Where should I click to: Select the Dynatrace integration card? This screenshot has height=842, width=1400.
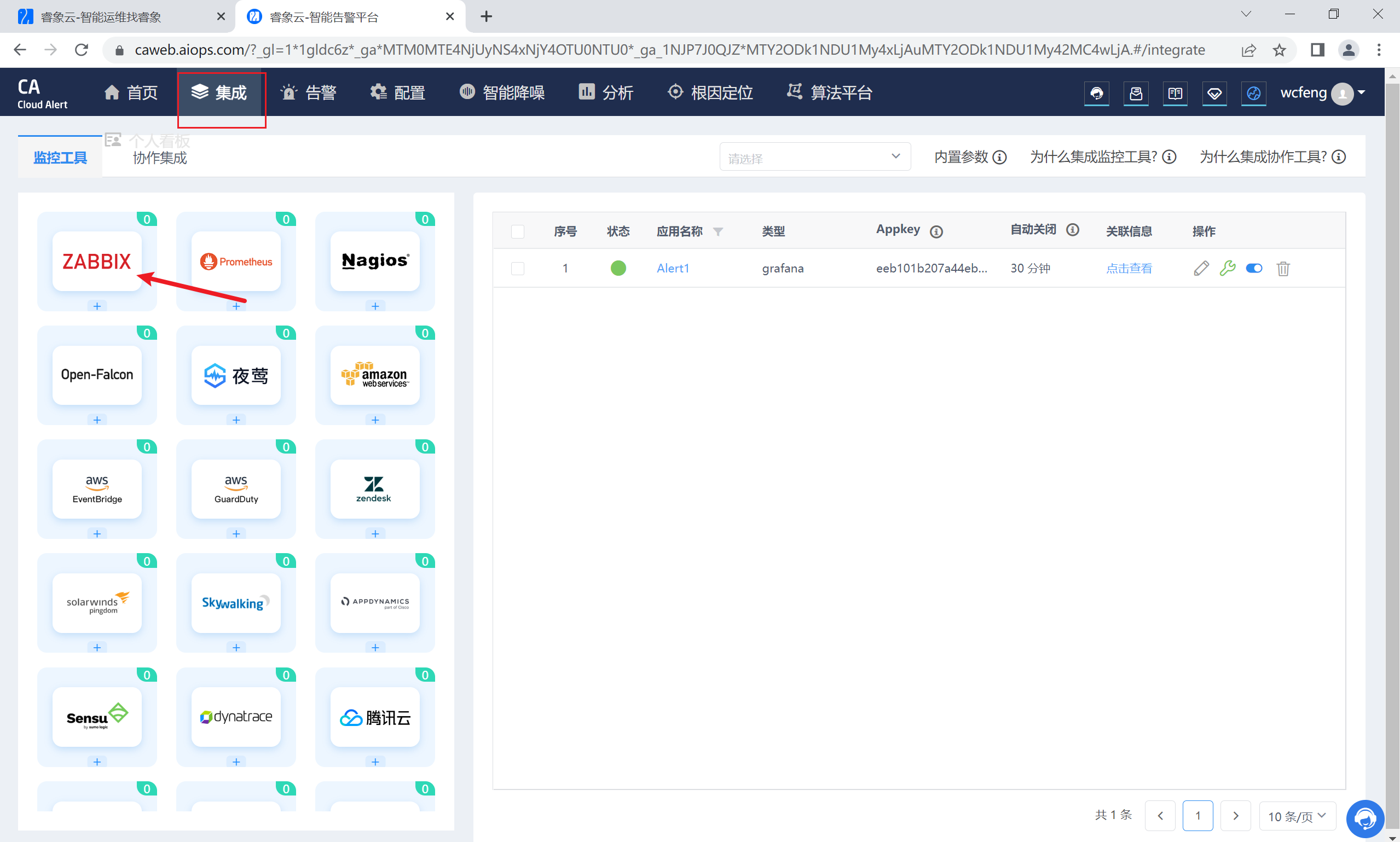[236, 717]
